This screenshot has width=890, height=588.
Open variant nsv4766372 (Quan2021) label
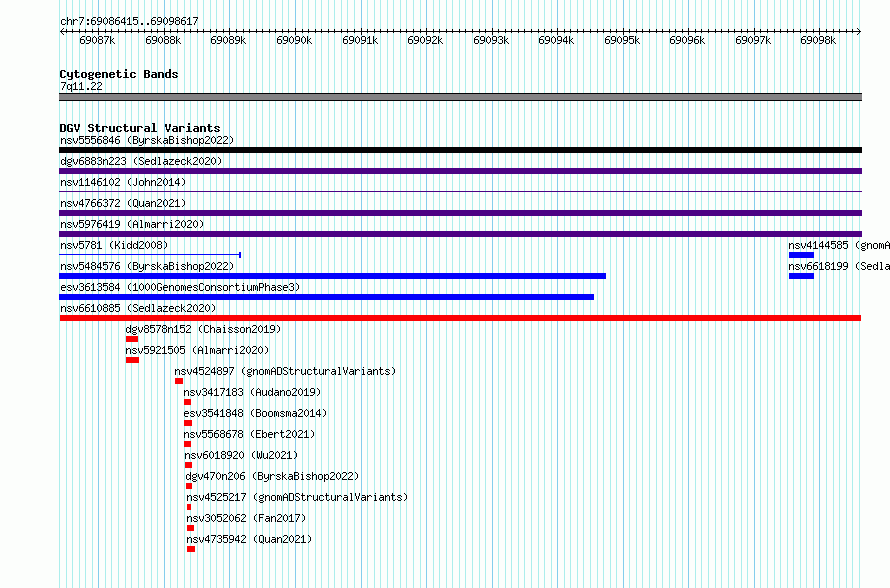click(x=123, y=203)
